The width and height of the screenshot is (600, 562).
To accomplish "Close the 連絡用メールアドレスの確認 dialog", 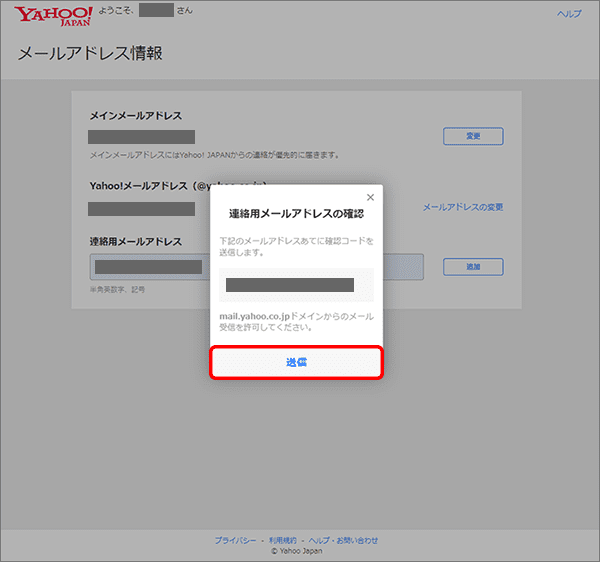I will click(370, 197).
